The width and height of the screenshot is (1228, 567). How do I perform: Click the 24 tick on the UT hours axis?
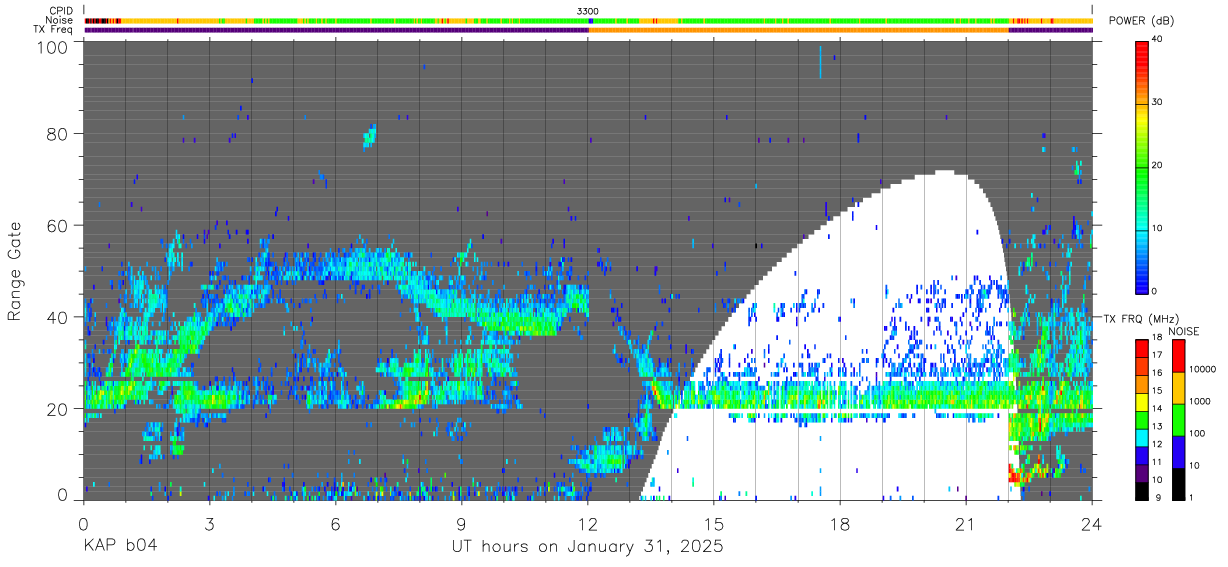point(1092,522)
